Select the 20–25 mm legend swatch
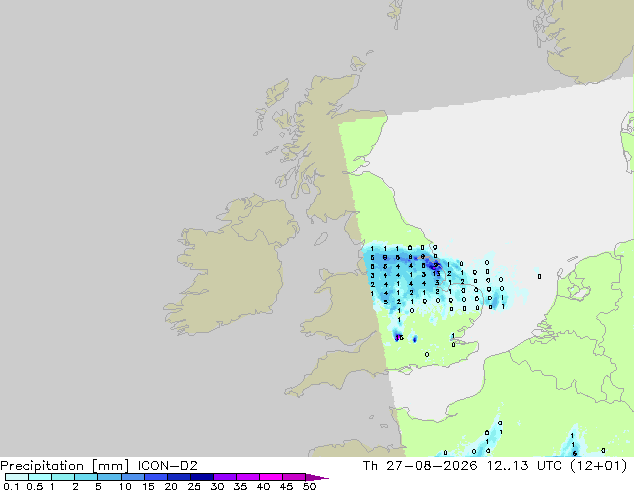This screenshot has width=634, height=490. tap(179, 477)
